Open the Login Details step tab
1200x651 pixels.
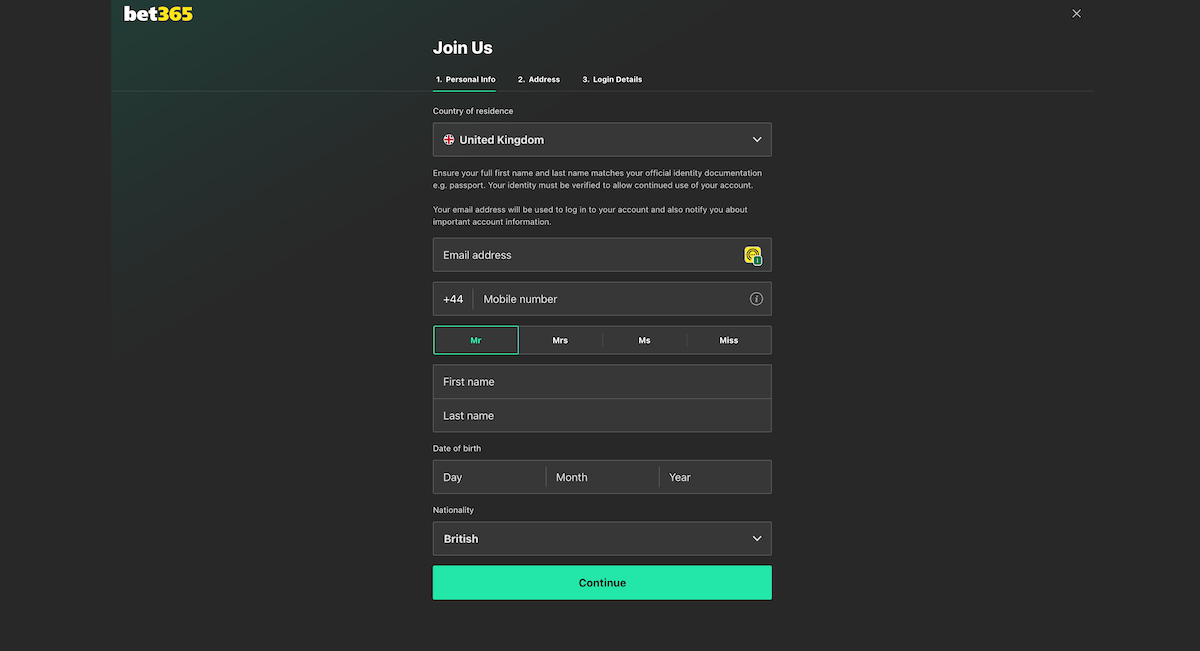point(612,79)
